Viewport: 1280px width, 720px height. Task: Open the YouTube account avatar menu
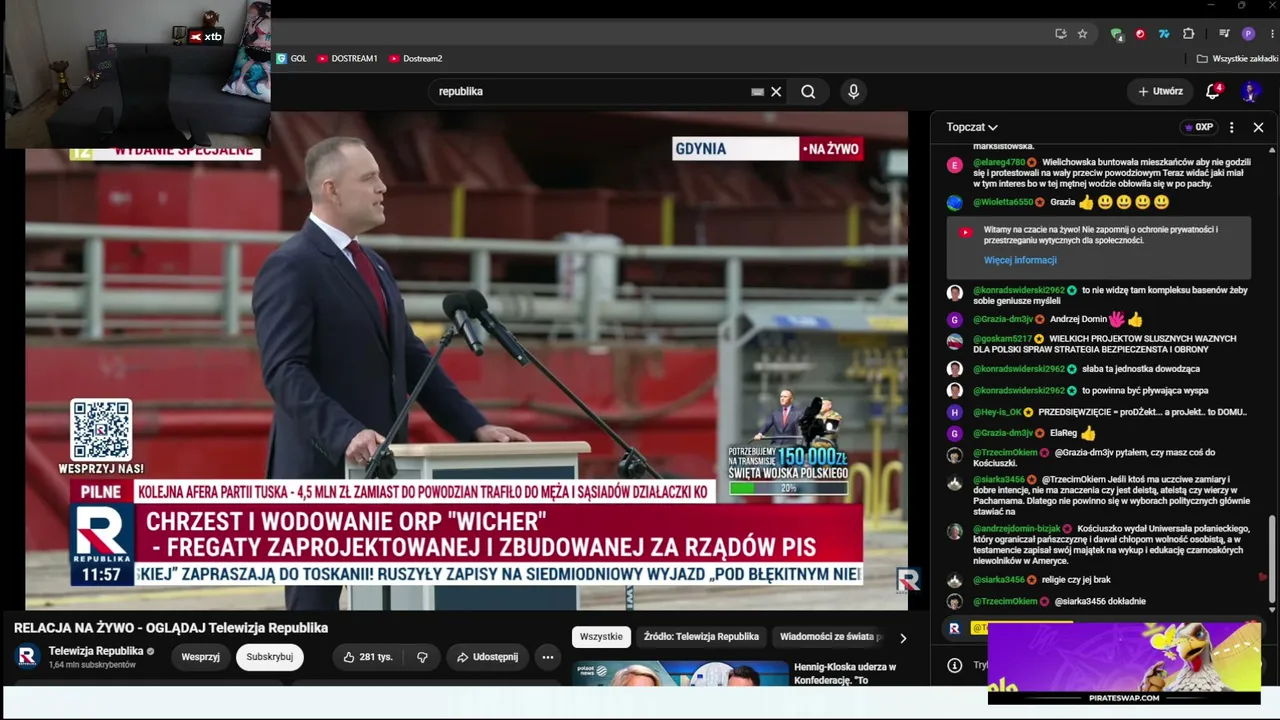click(1250, 92)
